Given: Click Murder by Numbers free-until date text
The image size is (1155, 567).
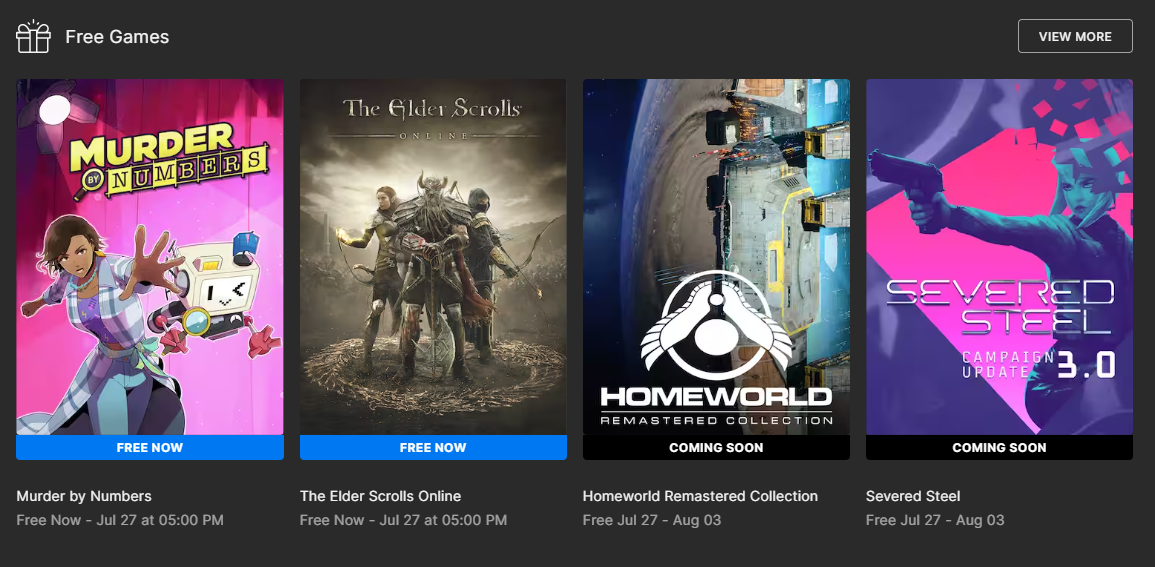Looking at the screenshot, I should pyautogui.click(x=119, y=520).
